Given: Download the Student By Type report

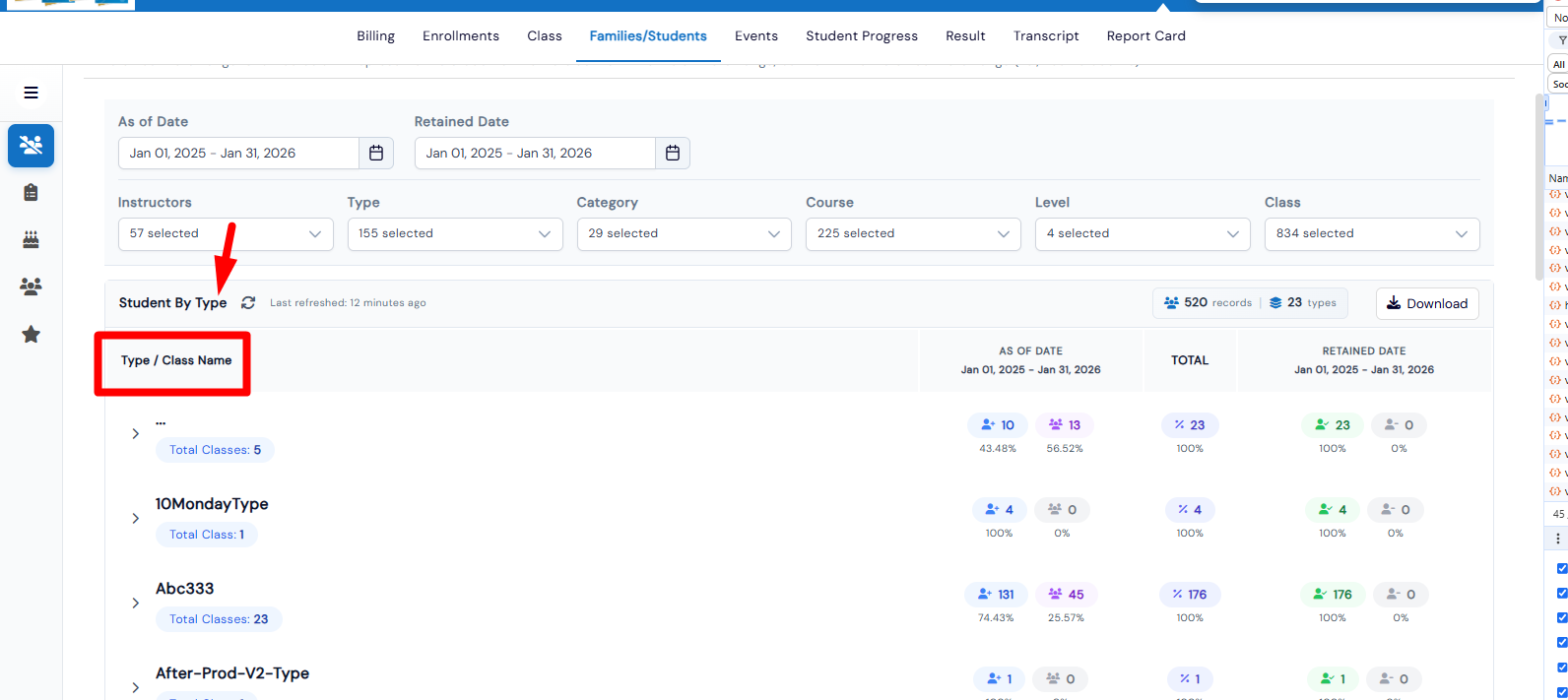Looking at the screenshot, I should (1427, 303).
